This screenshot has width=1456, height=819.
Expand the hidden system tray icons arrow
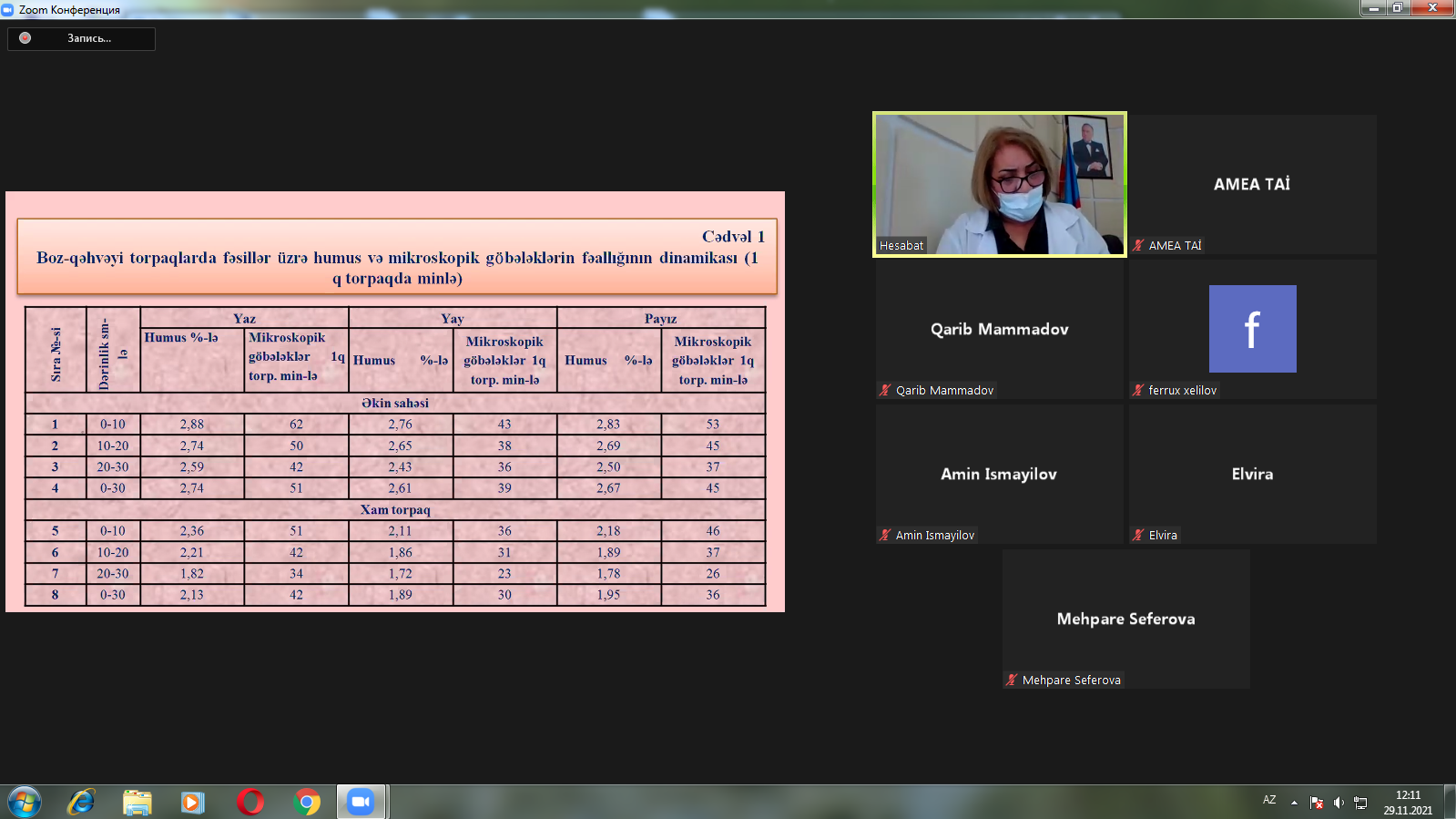click(x=1294, y=803)
